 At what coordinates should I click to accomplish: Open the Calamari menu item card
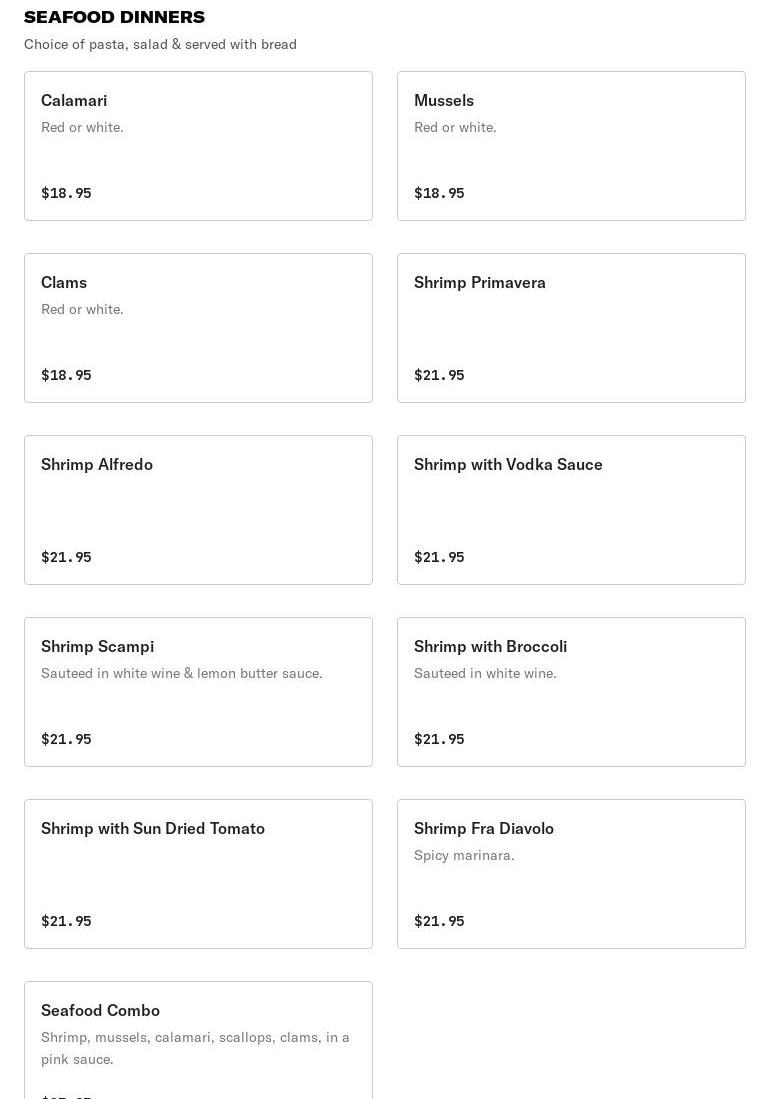pos(198,146)
